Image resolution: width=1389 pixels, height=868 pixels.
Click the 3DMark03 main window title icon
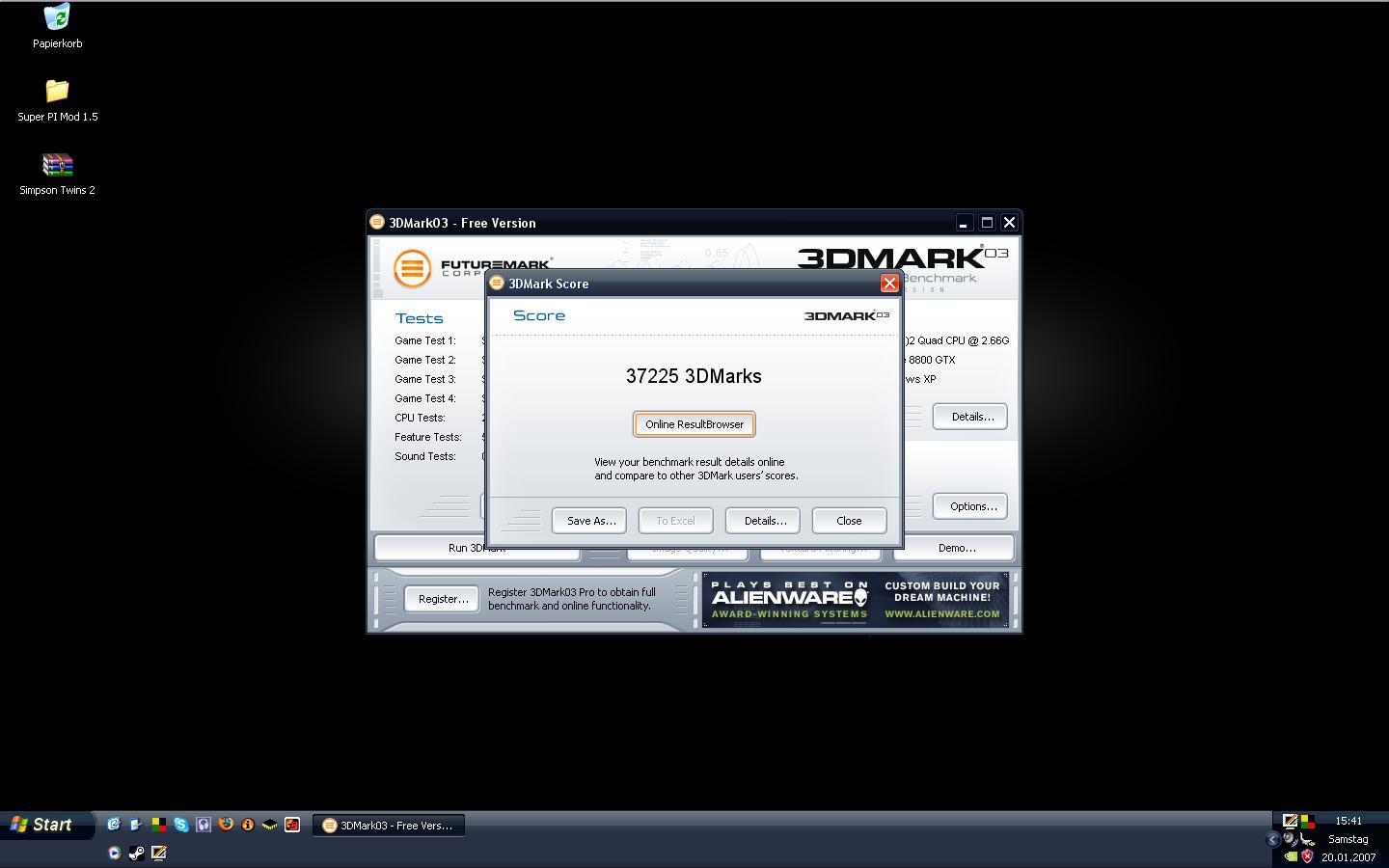coord(377,222)
